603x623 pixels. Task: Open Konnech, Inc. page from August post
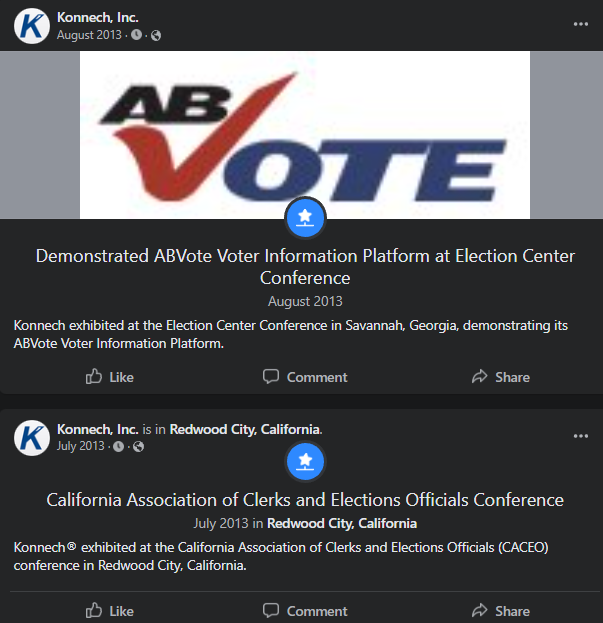pos(98,17)
